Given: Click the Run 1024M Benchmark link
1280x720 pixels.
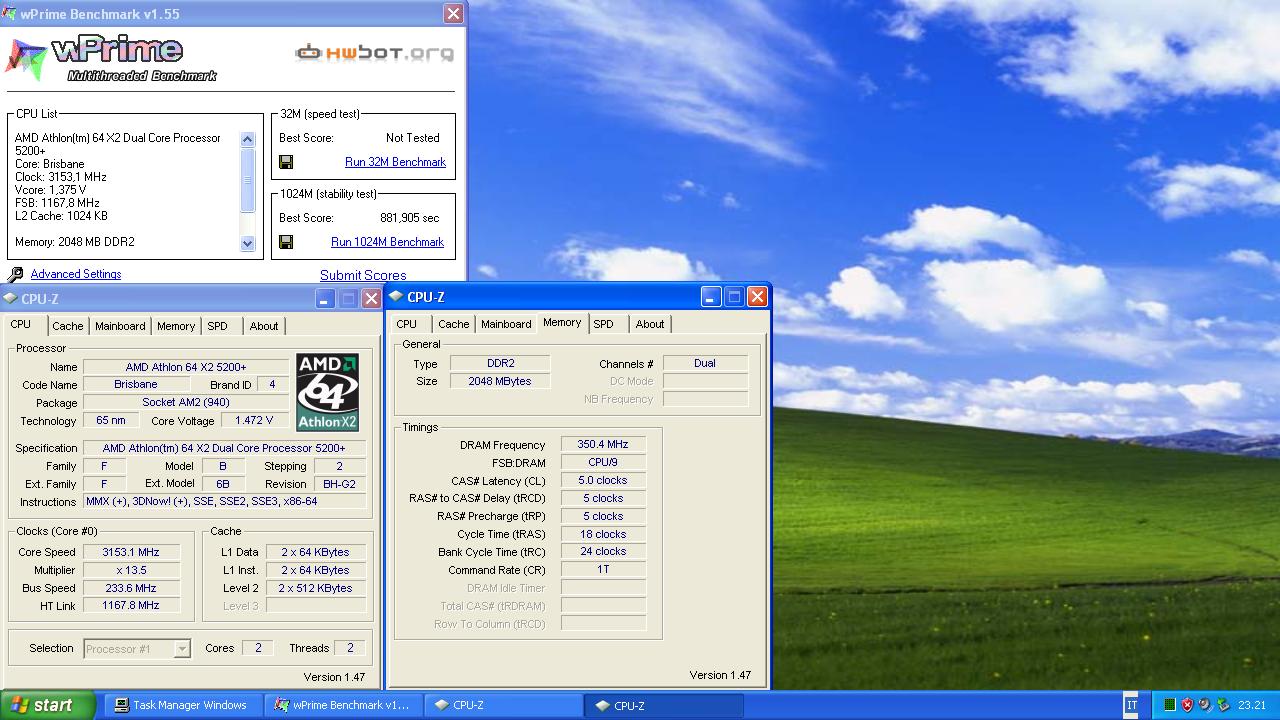Looking at the screenshot, I should point(387,242).
